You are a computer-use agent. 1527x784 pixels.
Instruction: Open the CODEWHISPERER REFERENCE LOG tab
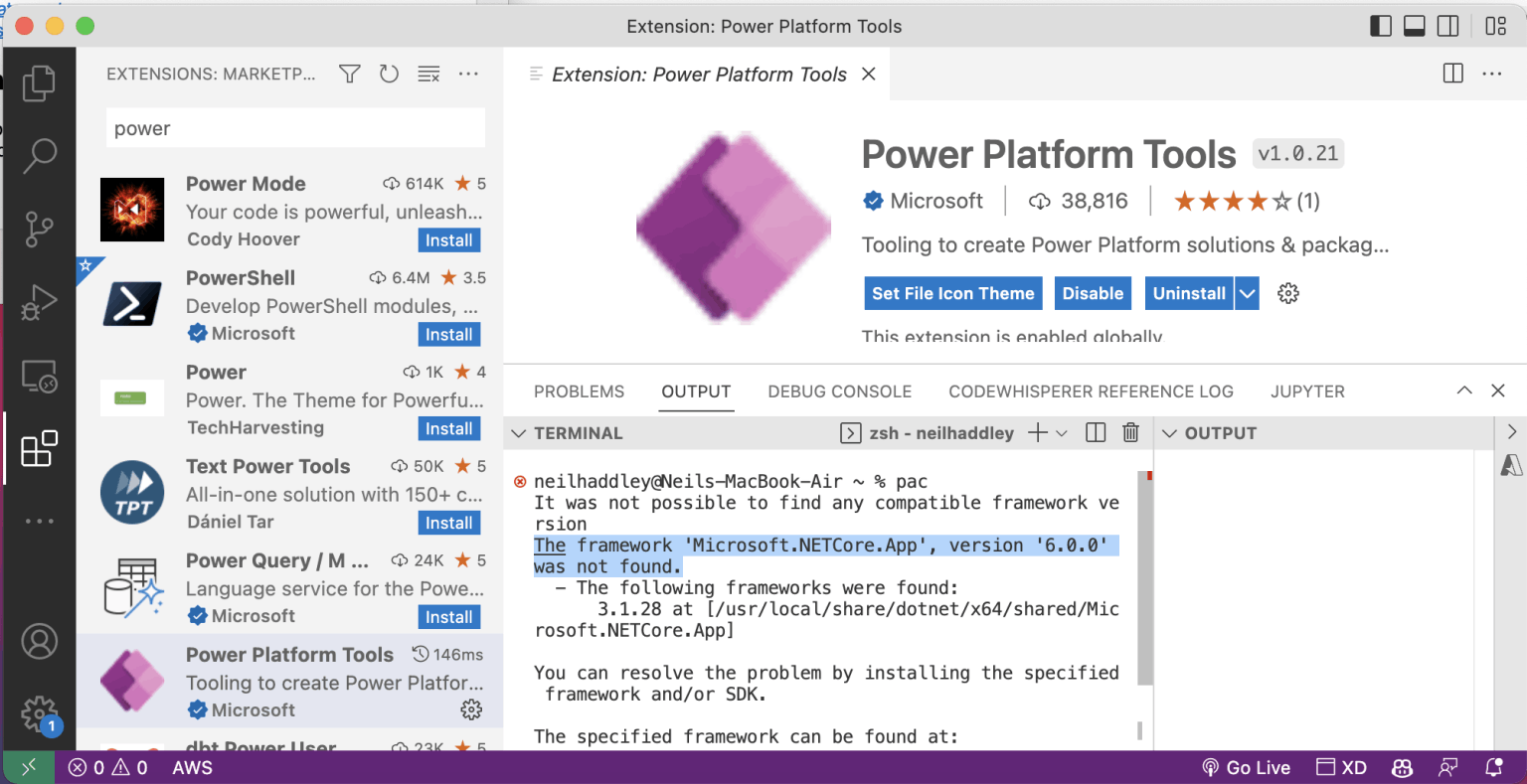point(1091,392)
